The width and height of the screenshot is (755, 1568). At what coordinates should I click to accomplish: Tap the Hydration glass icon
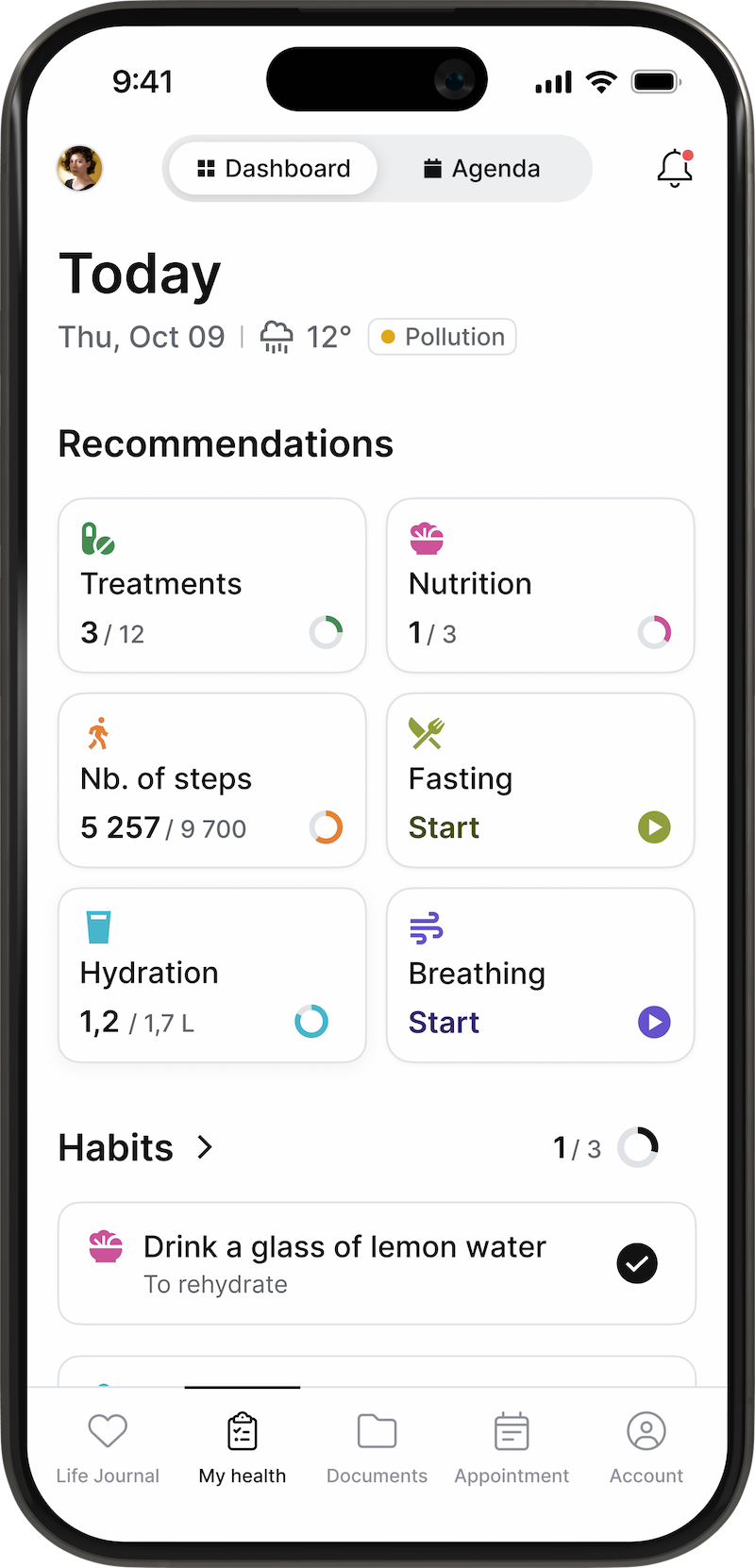(x=98, y=927)
